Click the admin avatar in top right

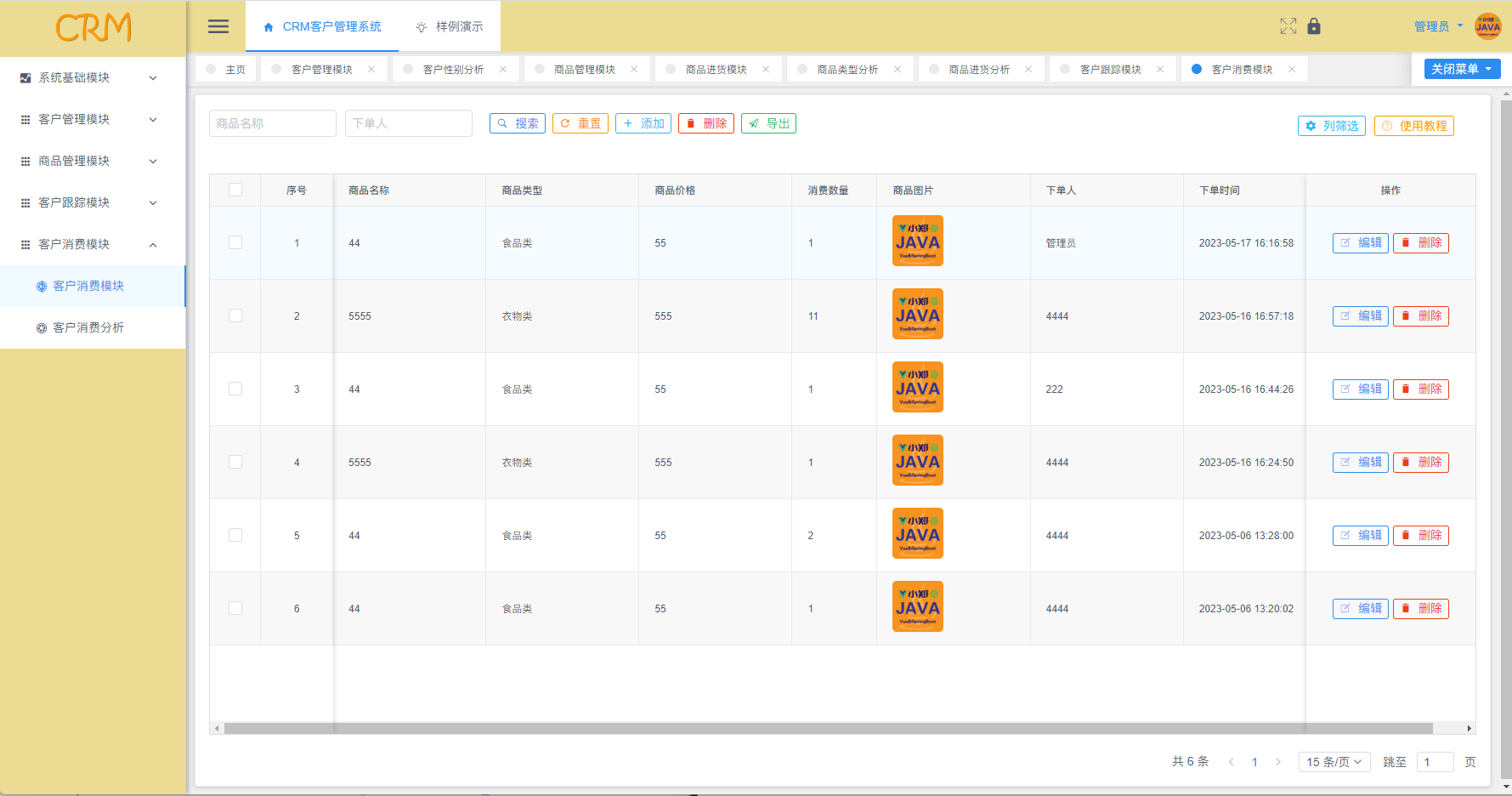pos(1487,26)
